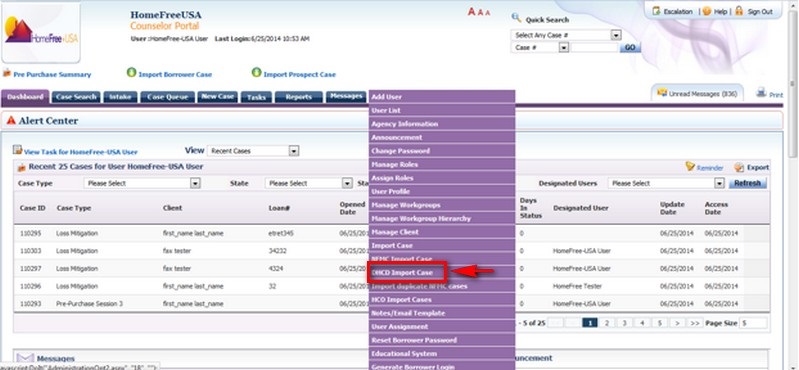
Task: Open the Case Queue tab
Action: click(168, 97)
